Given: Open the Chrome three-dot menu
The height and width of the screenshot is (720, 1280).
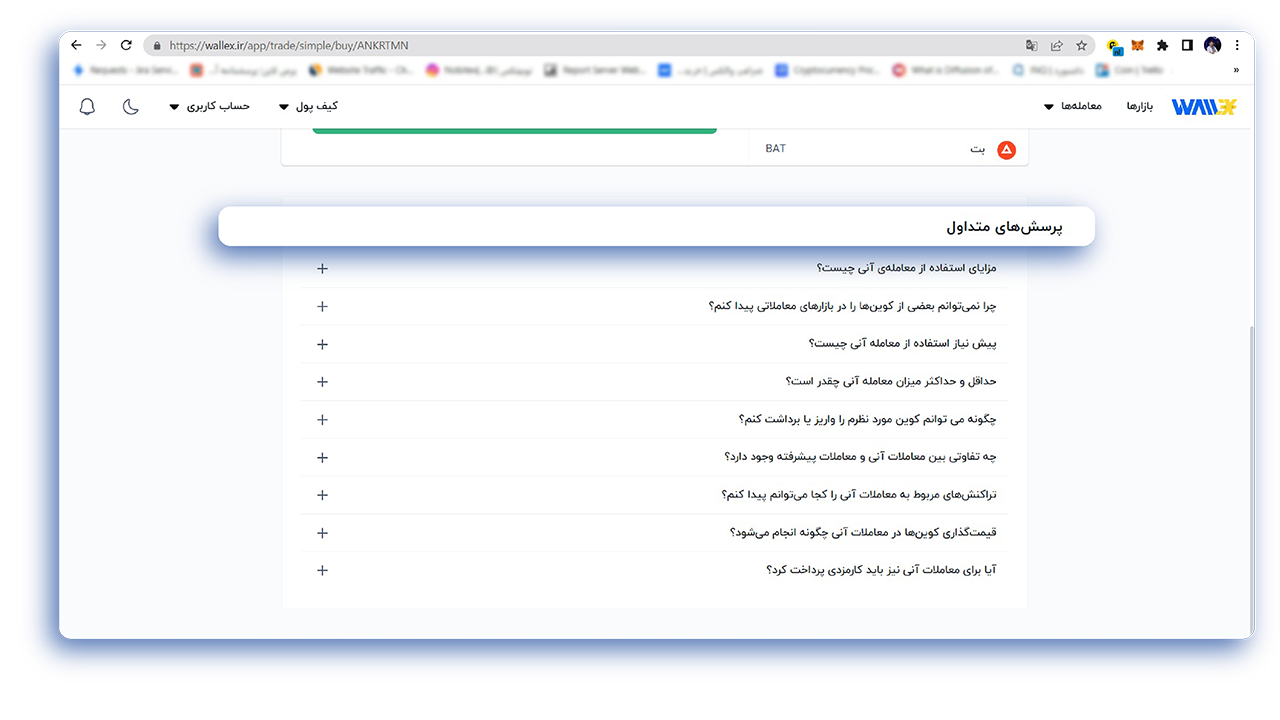Looking at the screenshot, I should [x=1238, y=45].
